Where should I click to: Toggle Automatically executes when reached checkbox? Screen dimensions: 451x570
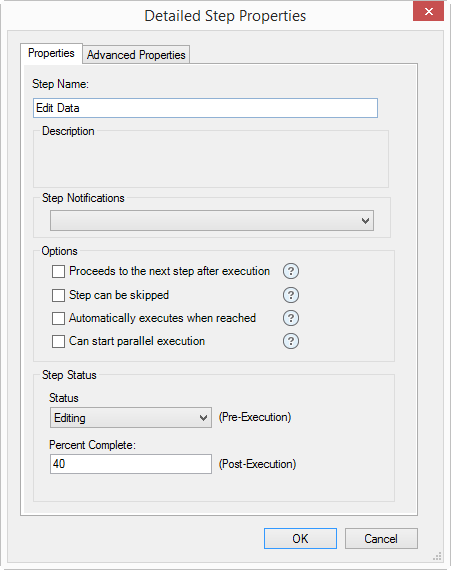(x=59, y=318)
